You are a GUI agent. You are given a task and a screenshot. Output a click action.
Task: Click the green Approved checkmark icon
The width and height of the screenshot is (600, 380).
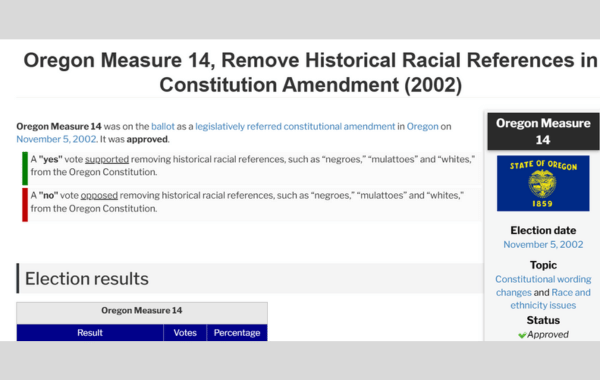[522, 335]
